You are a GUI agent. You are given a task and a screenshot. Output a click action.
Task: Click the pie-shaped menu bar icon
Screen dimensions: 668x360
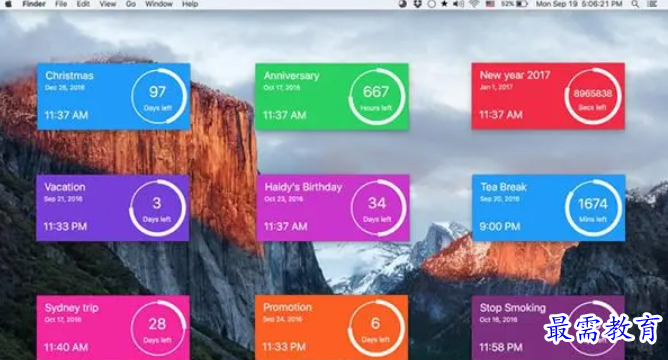(403, 4)
